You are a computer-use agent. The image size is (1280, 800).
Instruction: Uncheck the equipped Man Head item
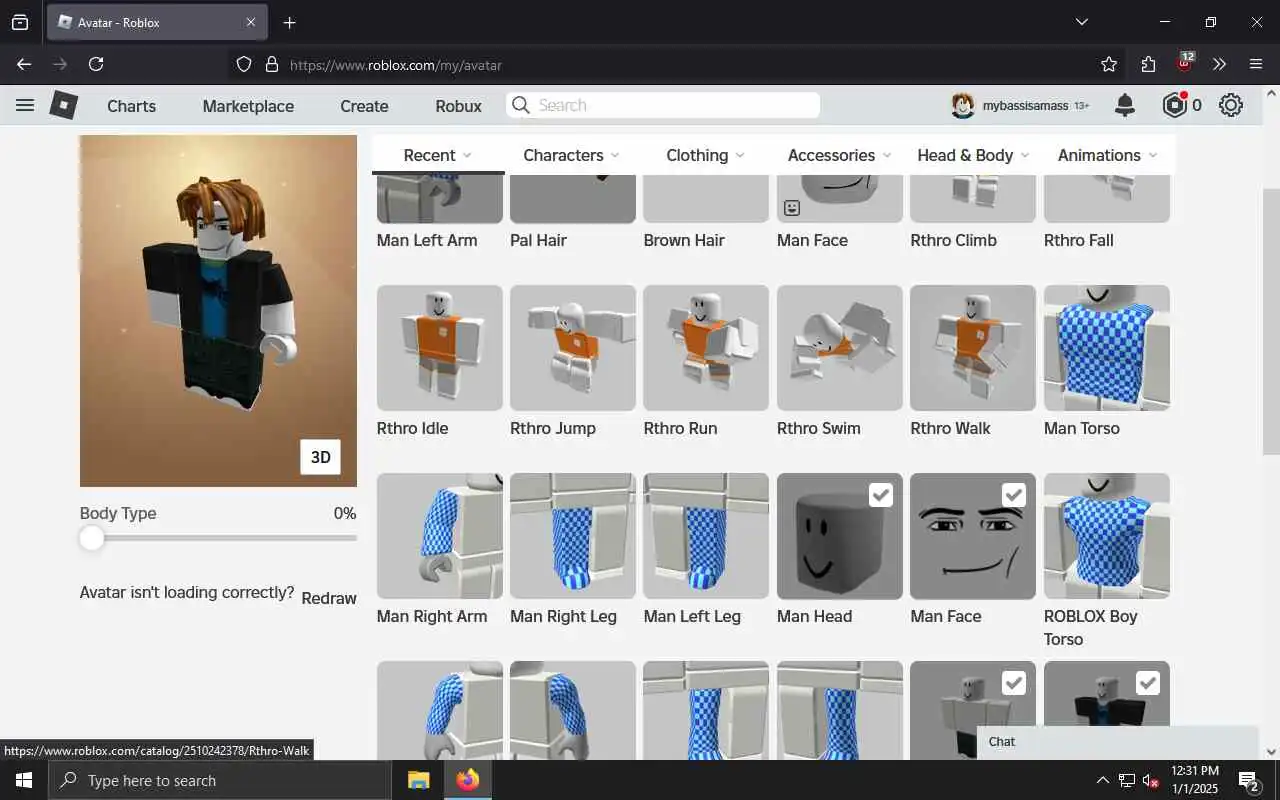click(x=881, y=494)
